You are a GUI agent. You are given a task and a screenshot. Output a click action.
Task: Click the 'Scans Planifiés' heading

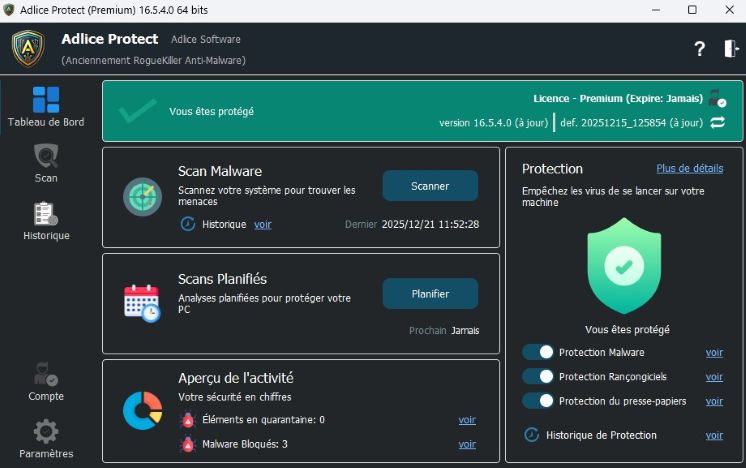click(222, 279)
